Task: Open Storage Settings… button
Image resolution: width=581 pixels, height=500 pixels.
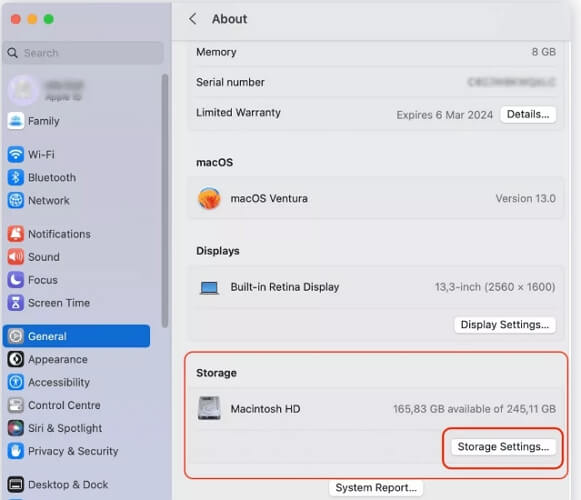Action: pyautogui.click(x=503, y=447)
